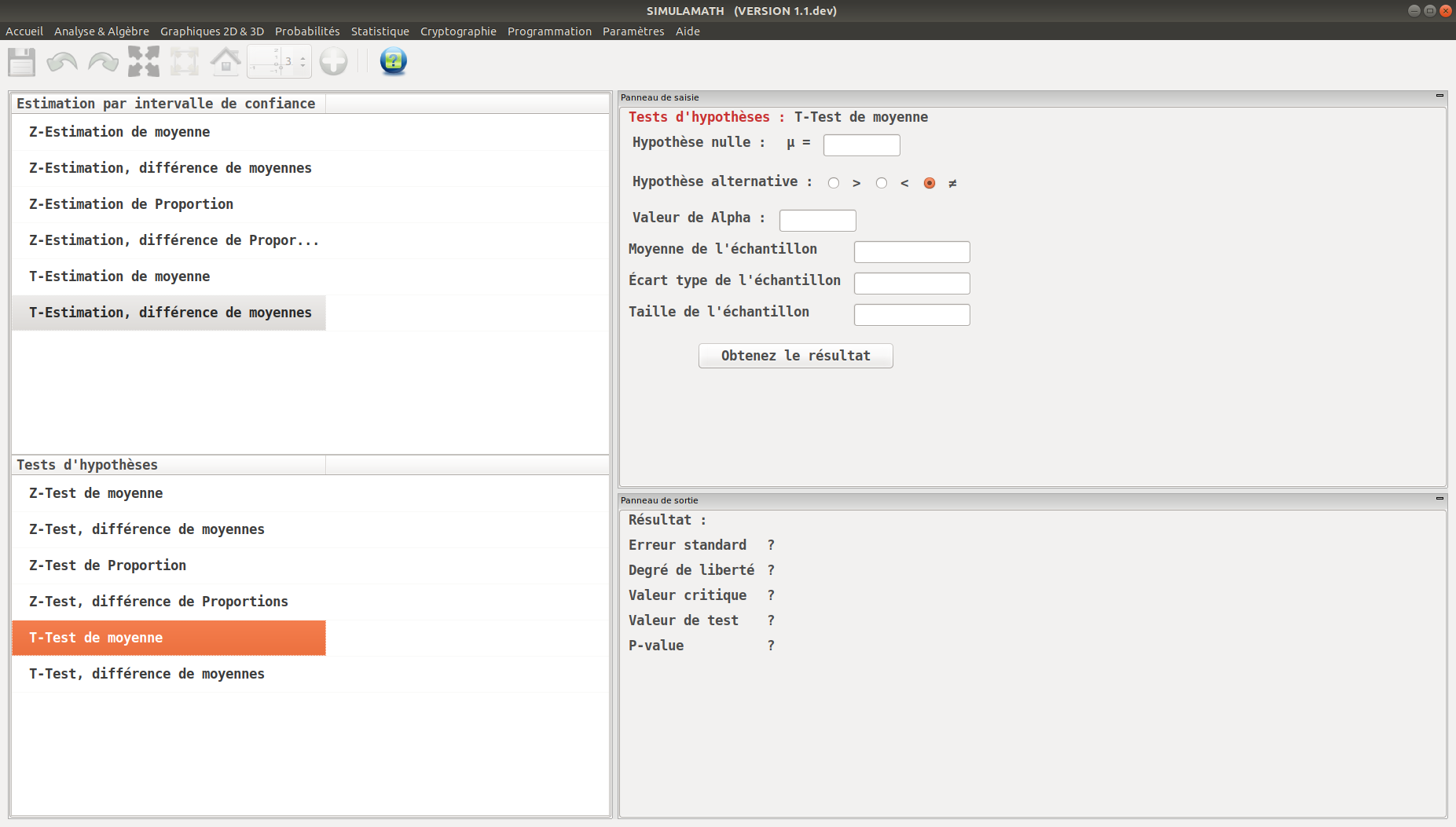Select Z-Test de Proportion
The height and width of the screenshot is (827, 1456).
point(169,565)
